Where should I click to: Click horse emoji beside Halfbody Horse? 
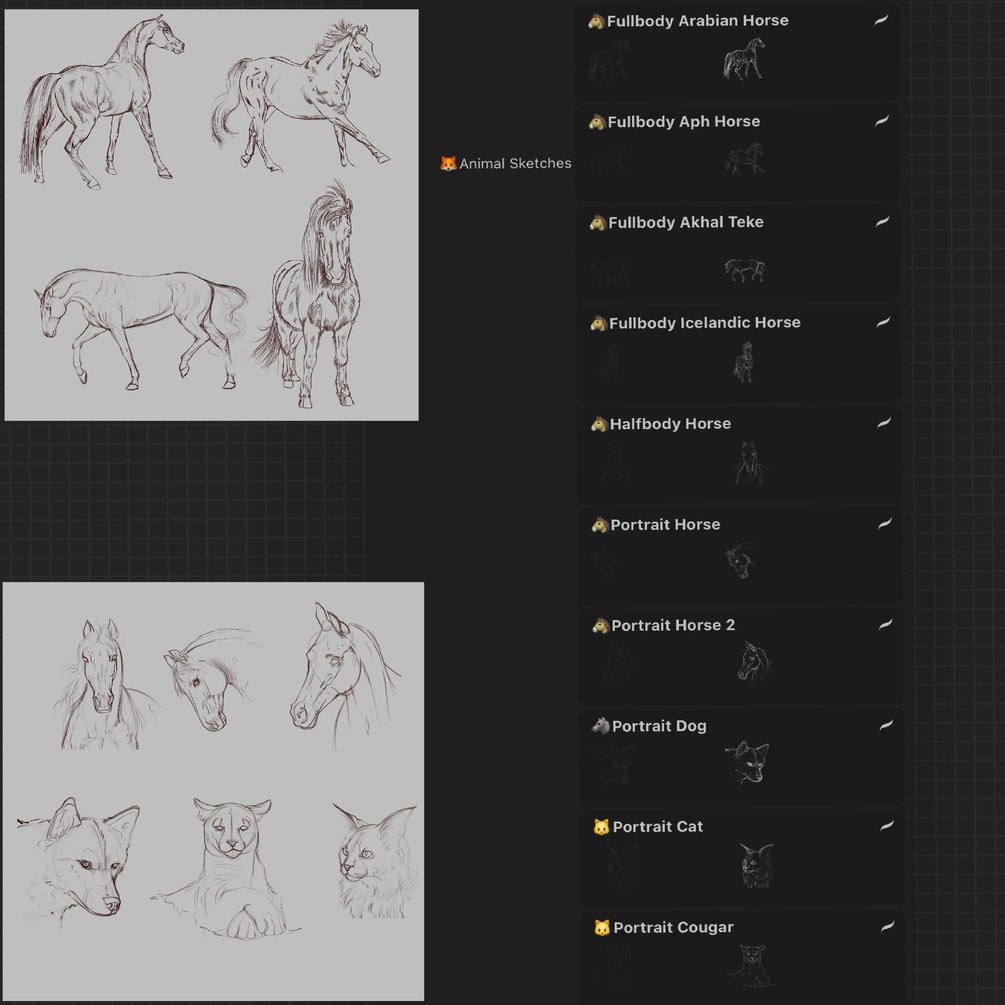tap(599, 424)
